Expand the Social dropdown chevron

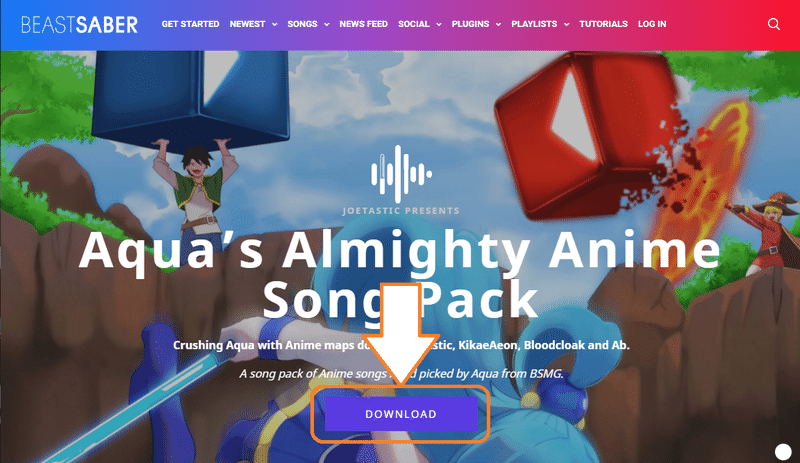(x=439, y=25)
